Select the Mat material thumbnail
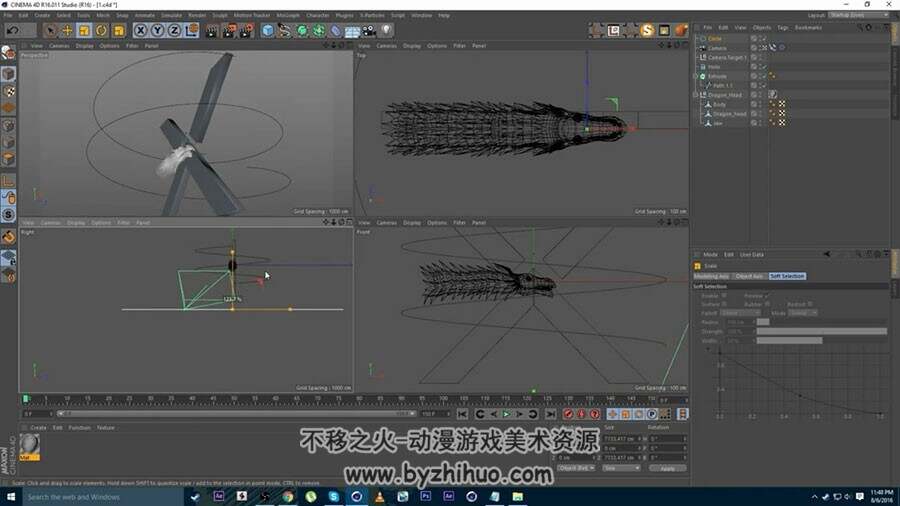 pos(29,445)
